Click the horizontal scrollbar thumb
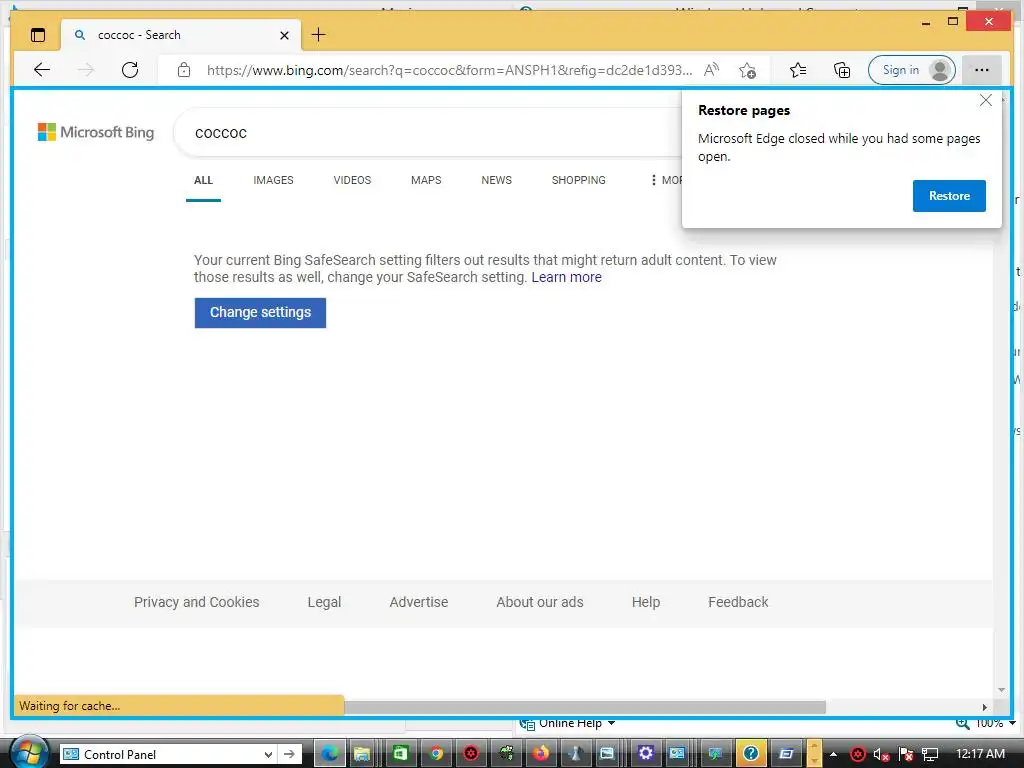The image size is (1024, 768). coord(584,707)
